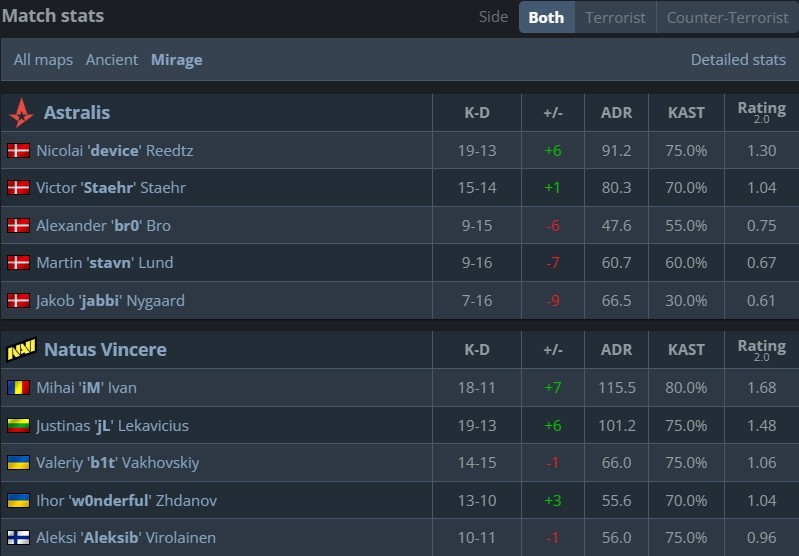This screenshot has height=556, width=799.
Task: Click the Romanian flag beside iM
Action: click(x=18, y=387)
